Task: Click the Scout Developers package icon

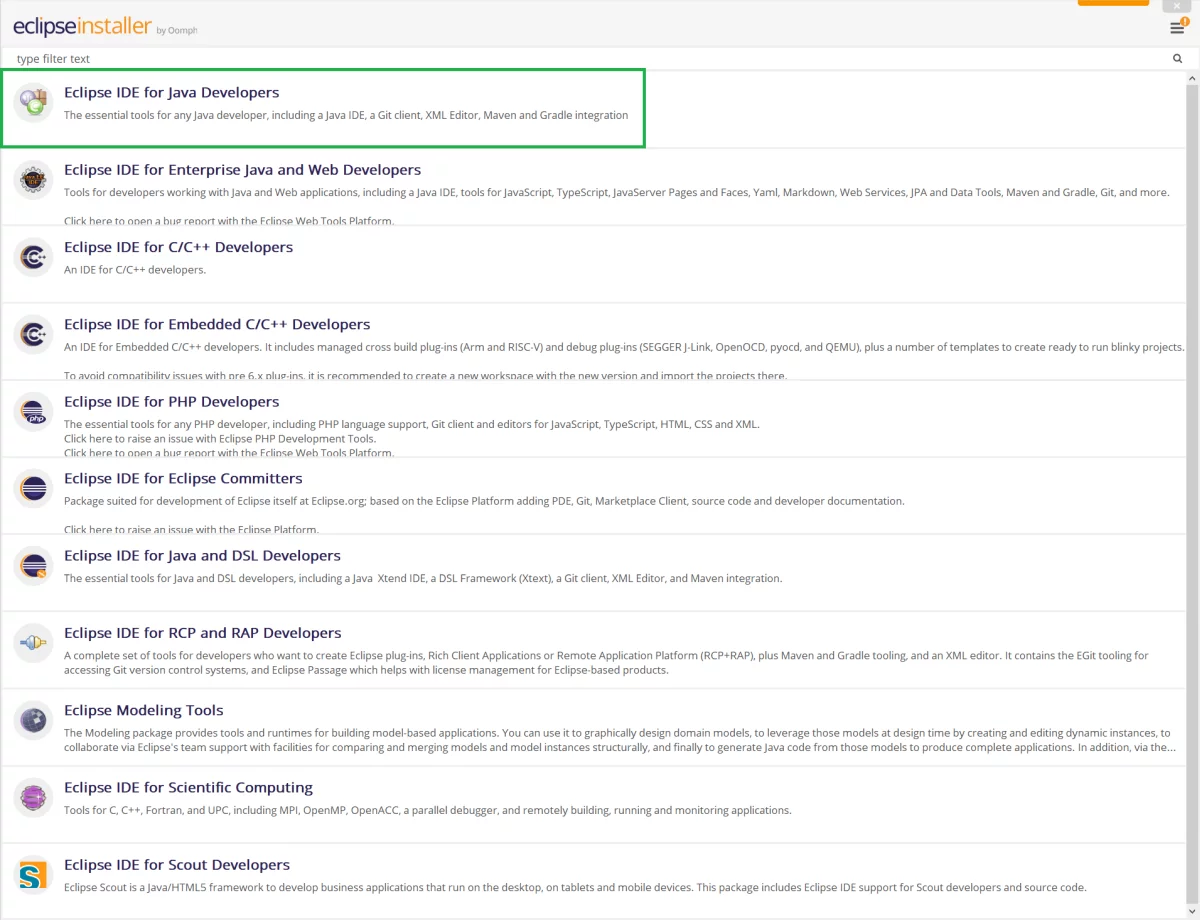Action: (33, 875)
